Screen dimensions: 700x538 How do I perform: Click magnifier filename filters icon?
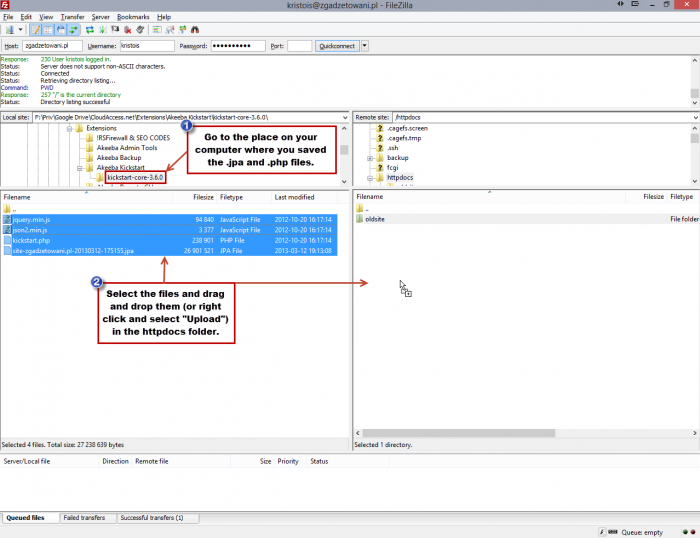(170, 30)
